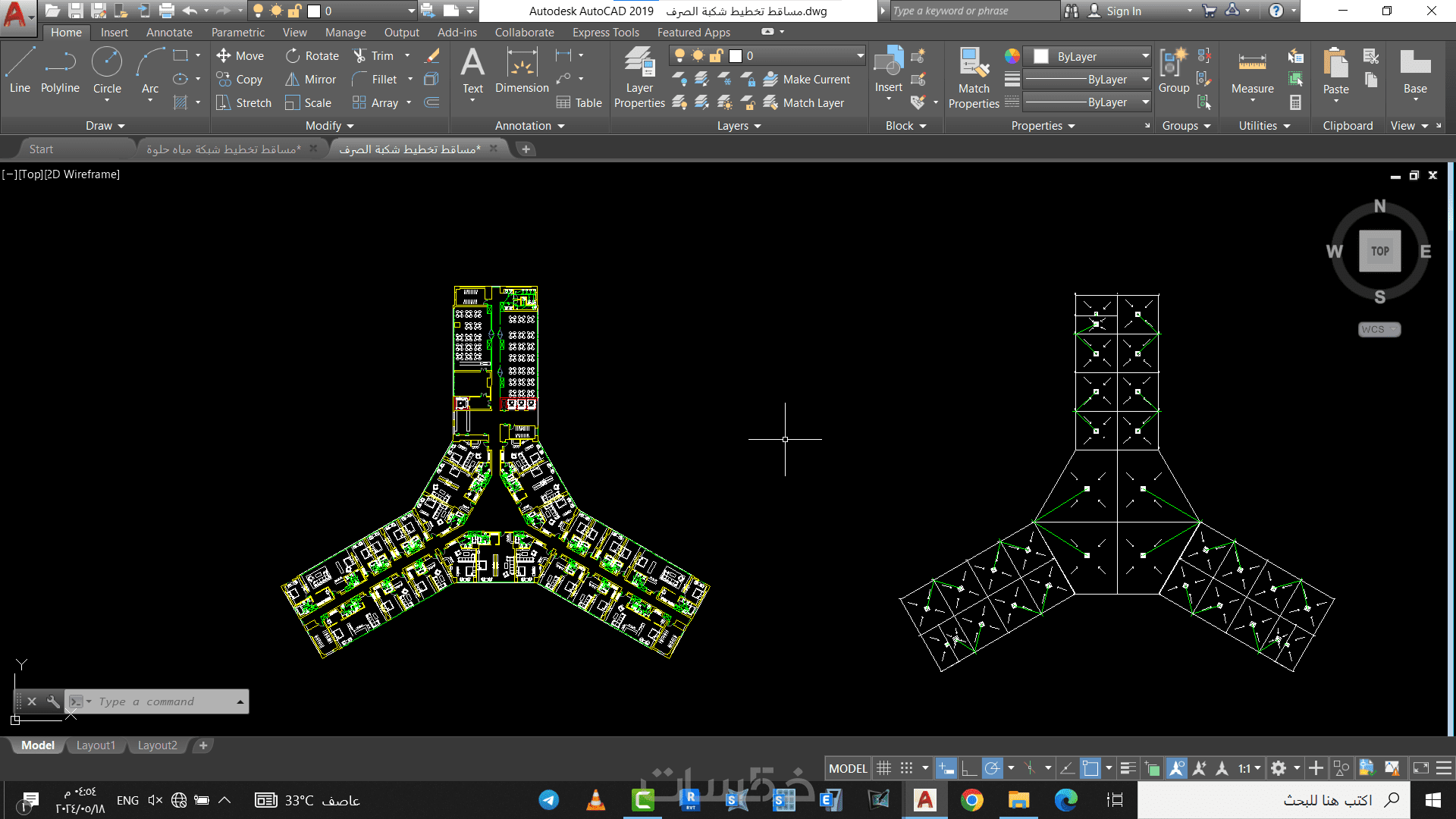The width and height of the screenshot is (1456, 819).
Task: Expand the Draw panel flyout
Action: point(105,126)
